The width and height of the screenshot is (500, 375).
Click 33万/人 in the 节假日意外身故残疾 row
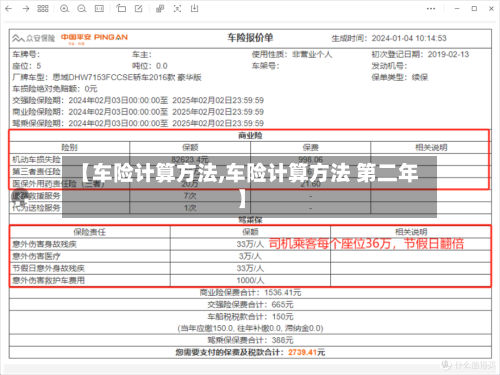250,268
